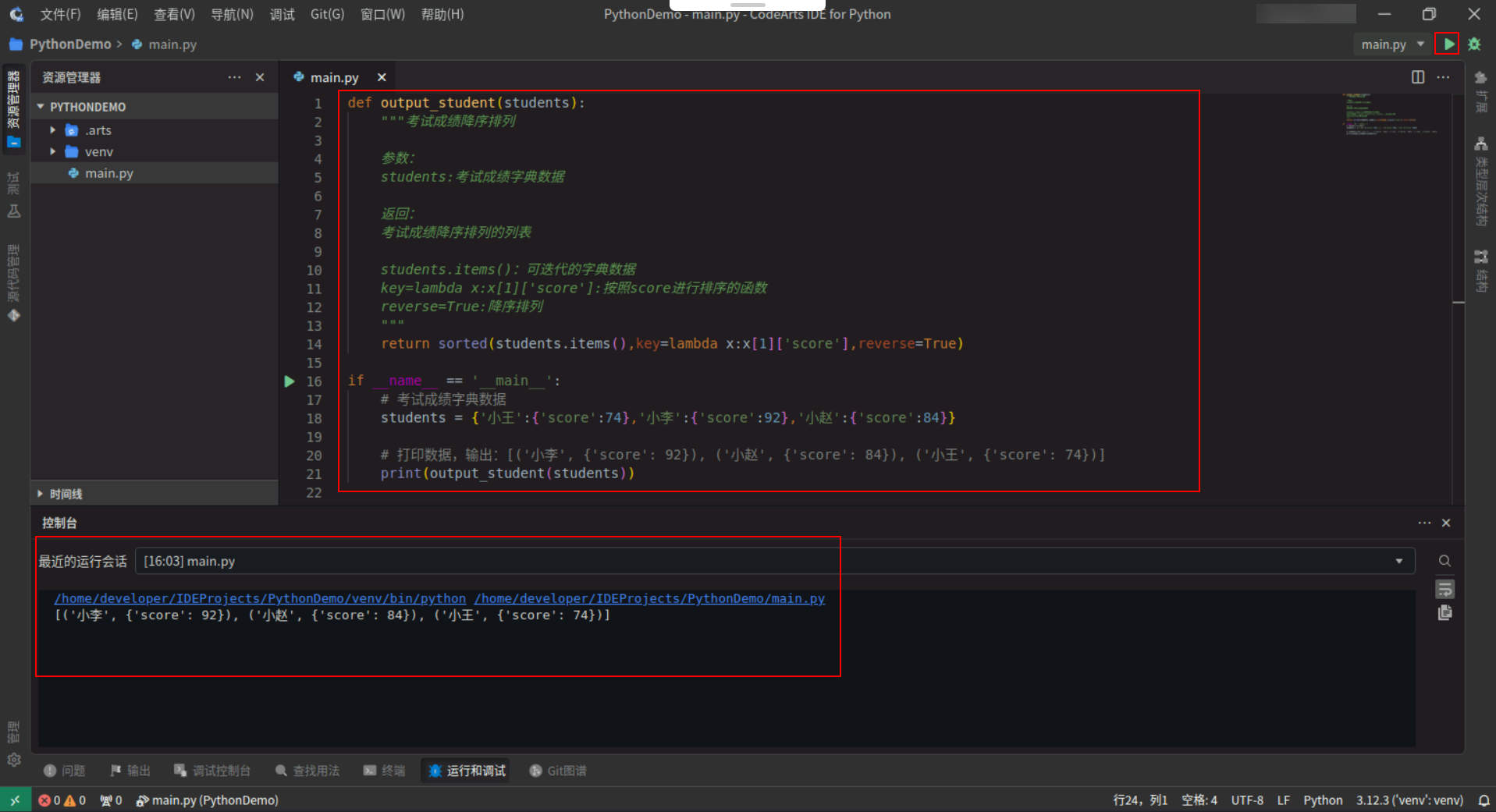Screen dimensions: 1496x812
Task: Switch to the 问题 problems tab
Action: point(65,771)
